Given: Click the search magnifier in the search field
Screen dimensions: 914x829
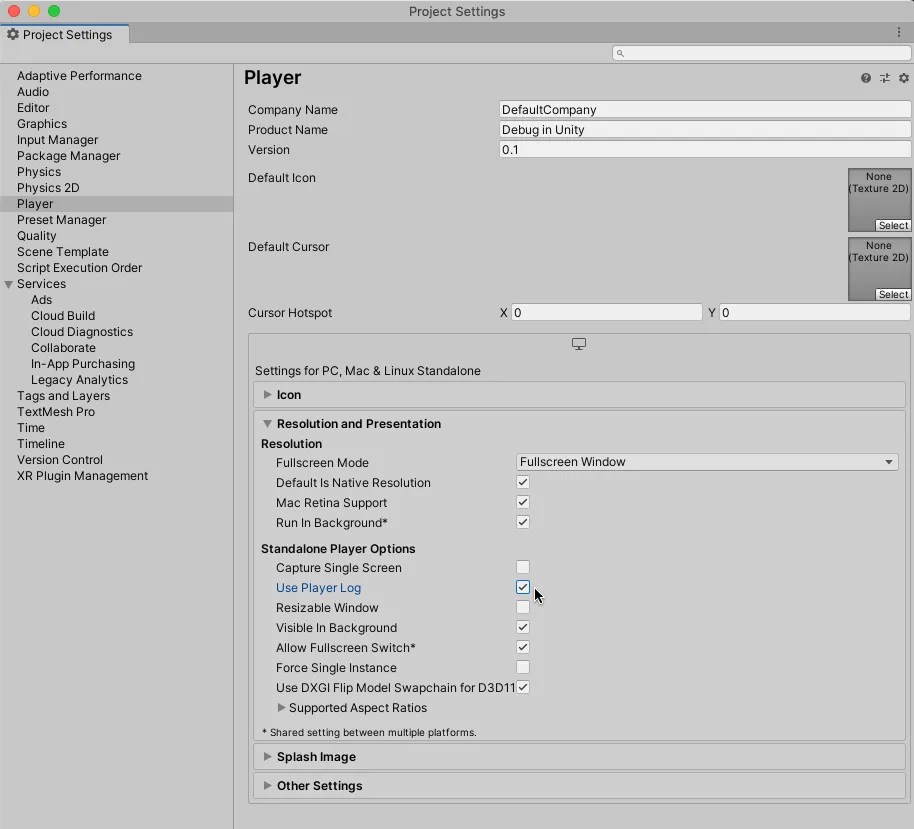Looking at the screenshot, I should (x=620, y=53).
